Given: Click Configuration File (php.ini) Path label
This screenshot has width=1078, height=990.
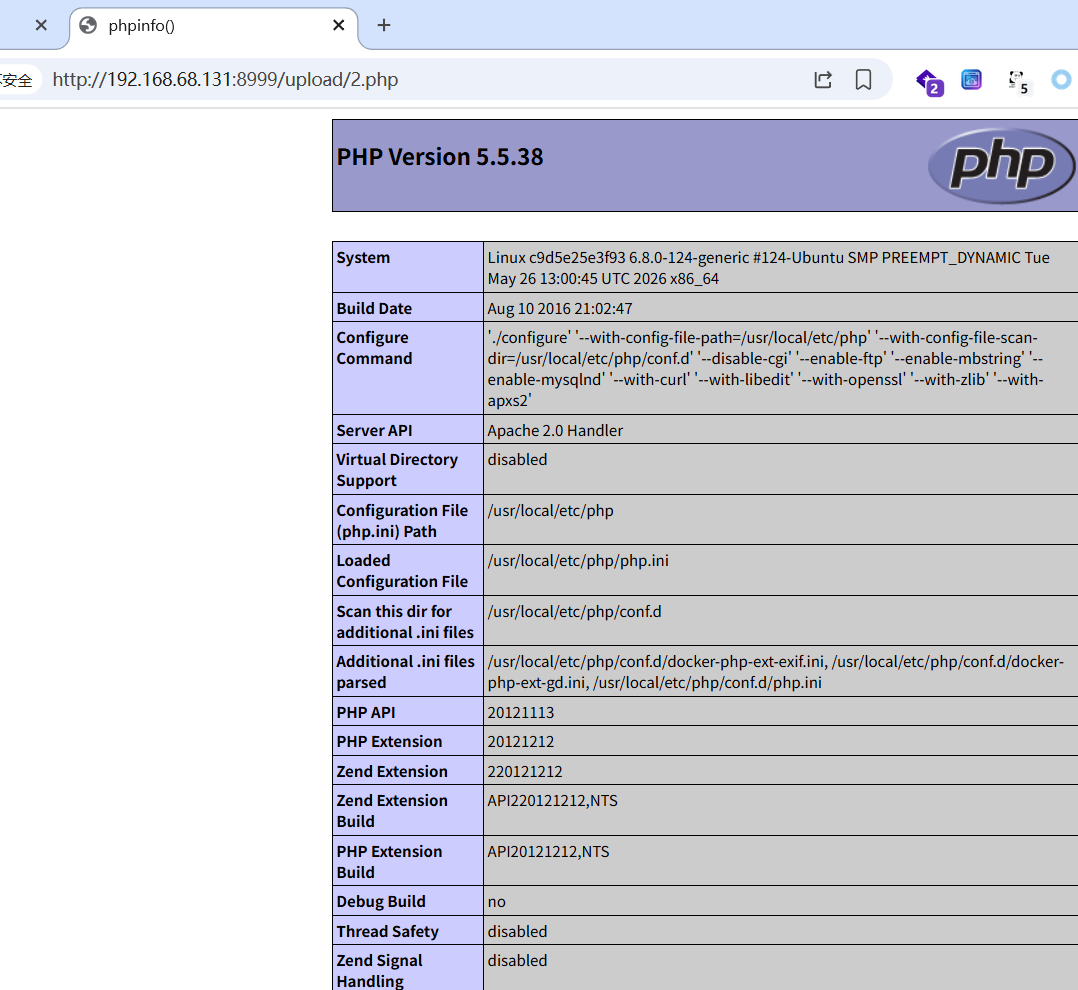Looking at the screenshot, I should [x=402, y=520].
